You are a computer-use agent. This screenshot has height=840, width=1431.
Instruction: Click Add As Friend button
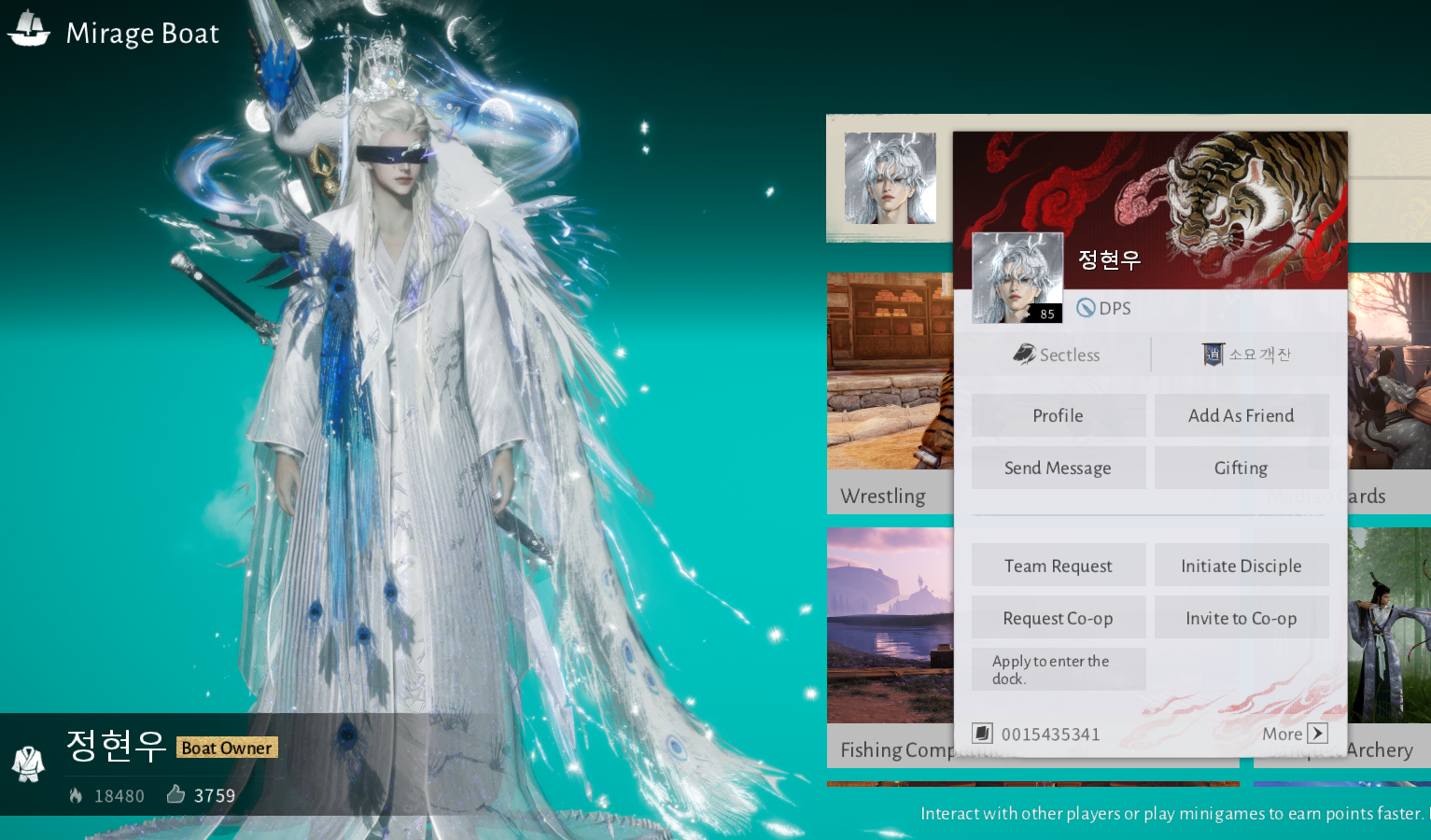click(x=1242, y=415)
